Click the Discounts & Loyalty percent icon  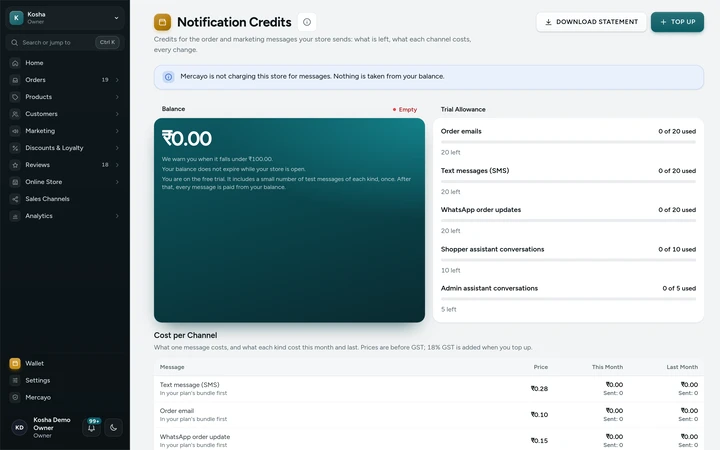[x=15, y=148]
